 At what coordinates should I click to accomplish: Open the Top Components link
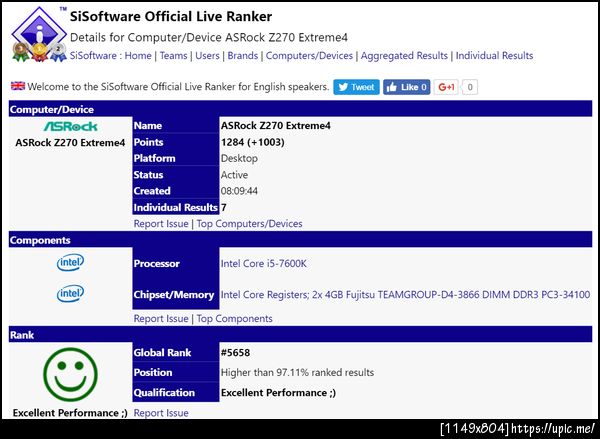235,318
